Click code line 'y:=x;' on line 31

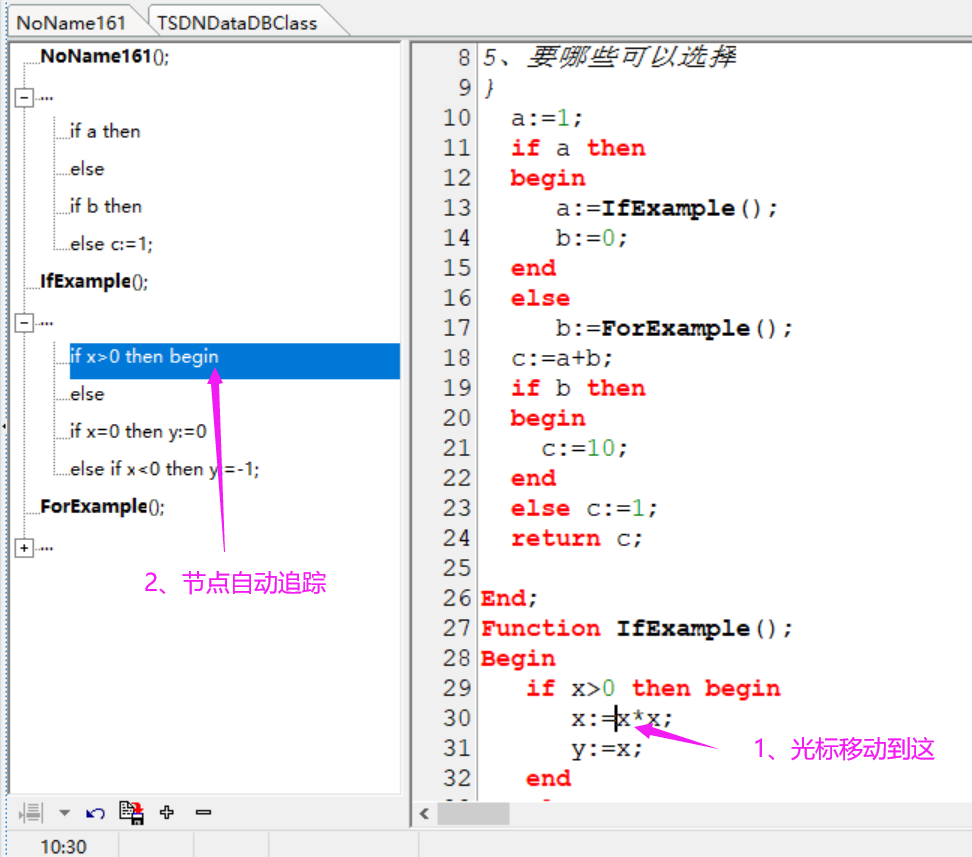(x=607, y=749)
